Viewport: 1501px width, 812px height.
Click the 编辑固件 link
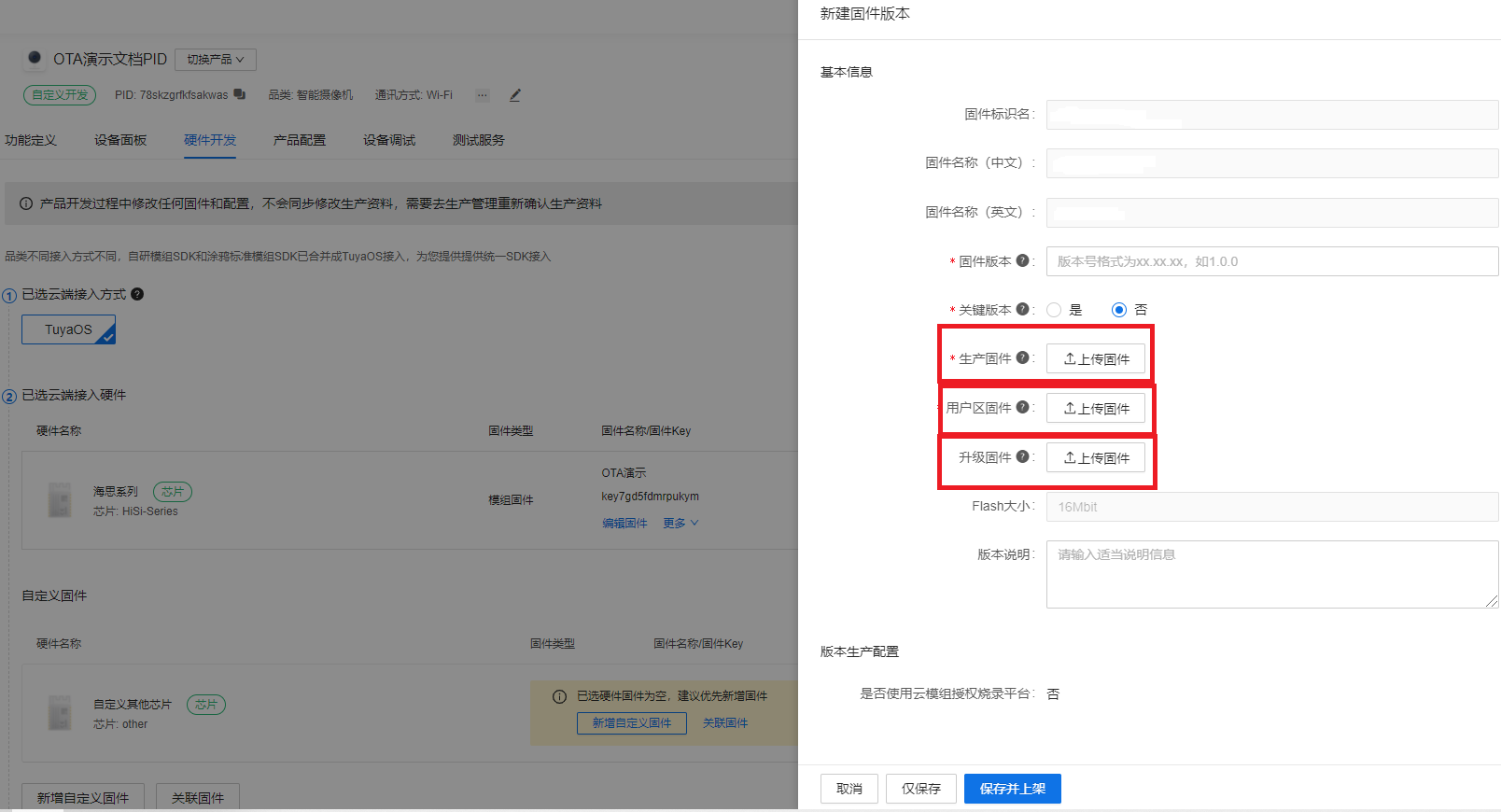point(624,524)
